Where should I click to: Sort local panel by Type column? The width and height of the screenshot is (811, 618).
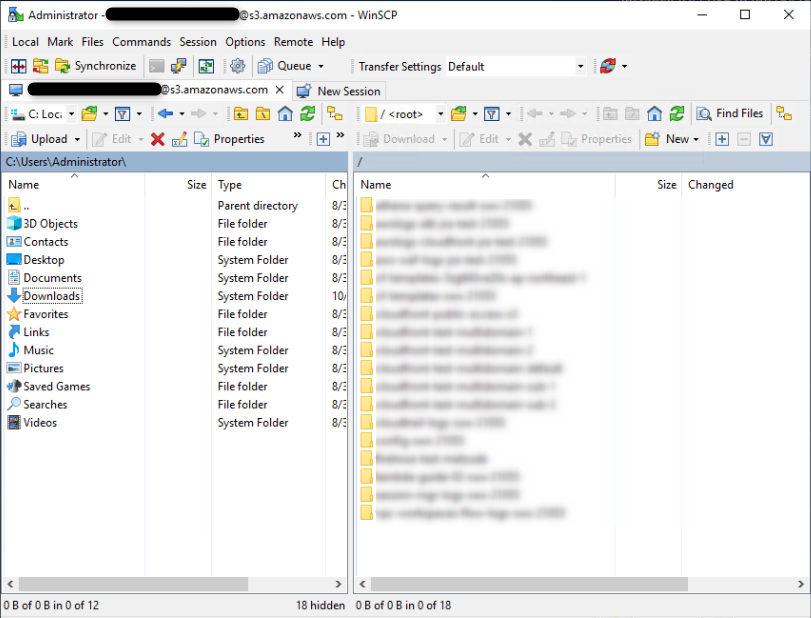(268, 185)
